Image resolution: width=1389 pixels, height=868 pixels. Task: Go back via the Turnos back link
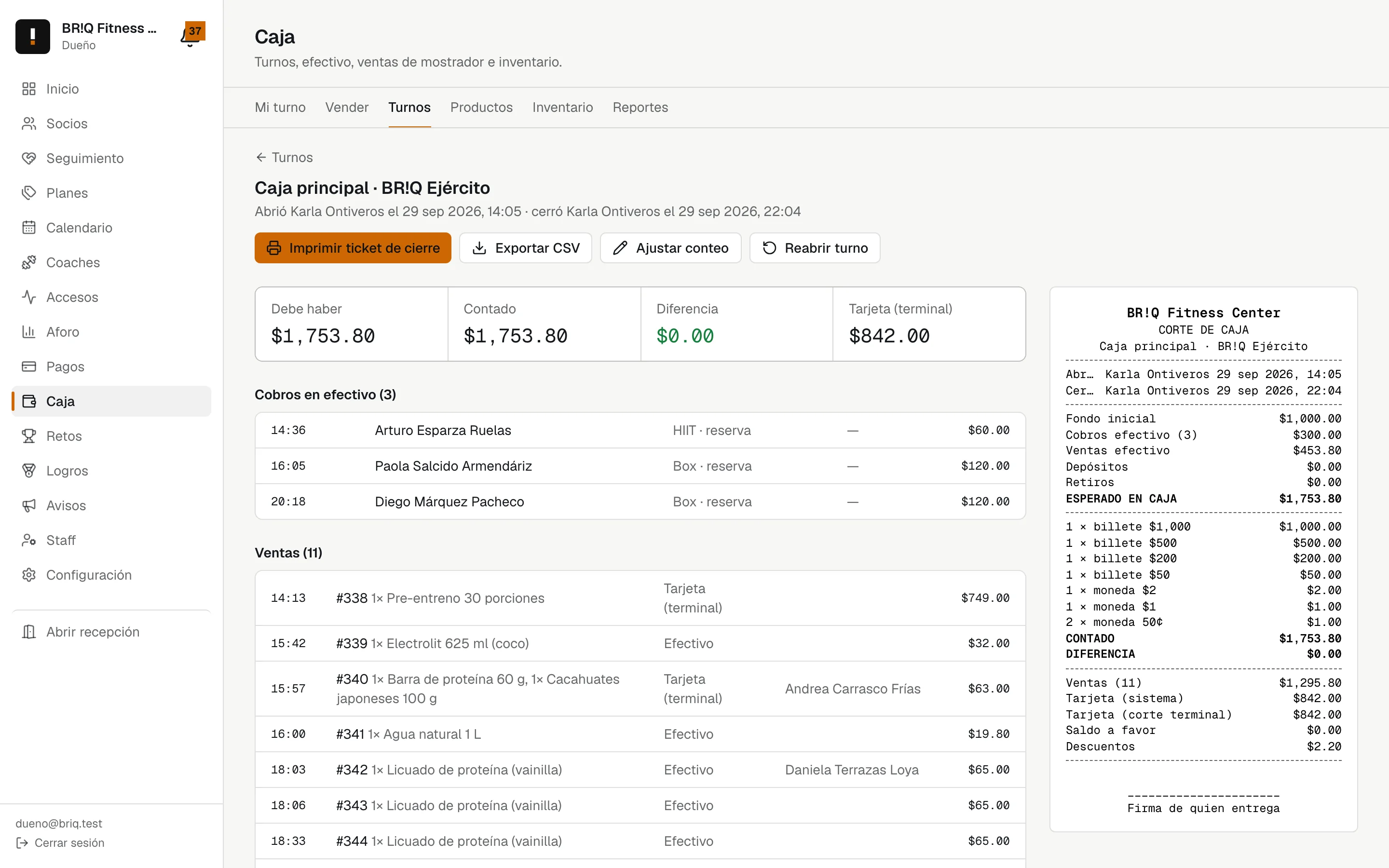pos(284,157)
